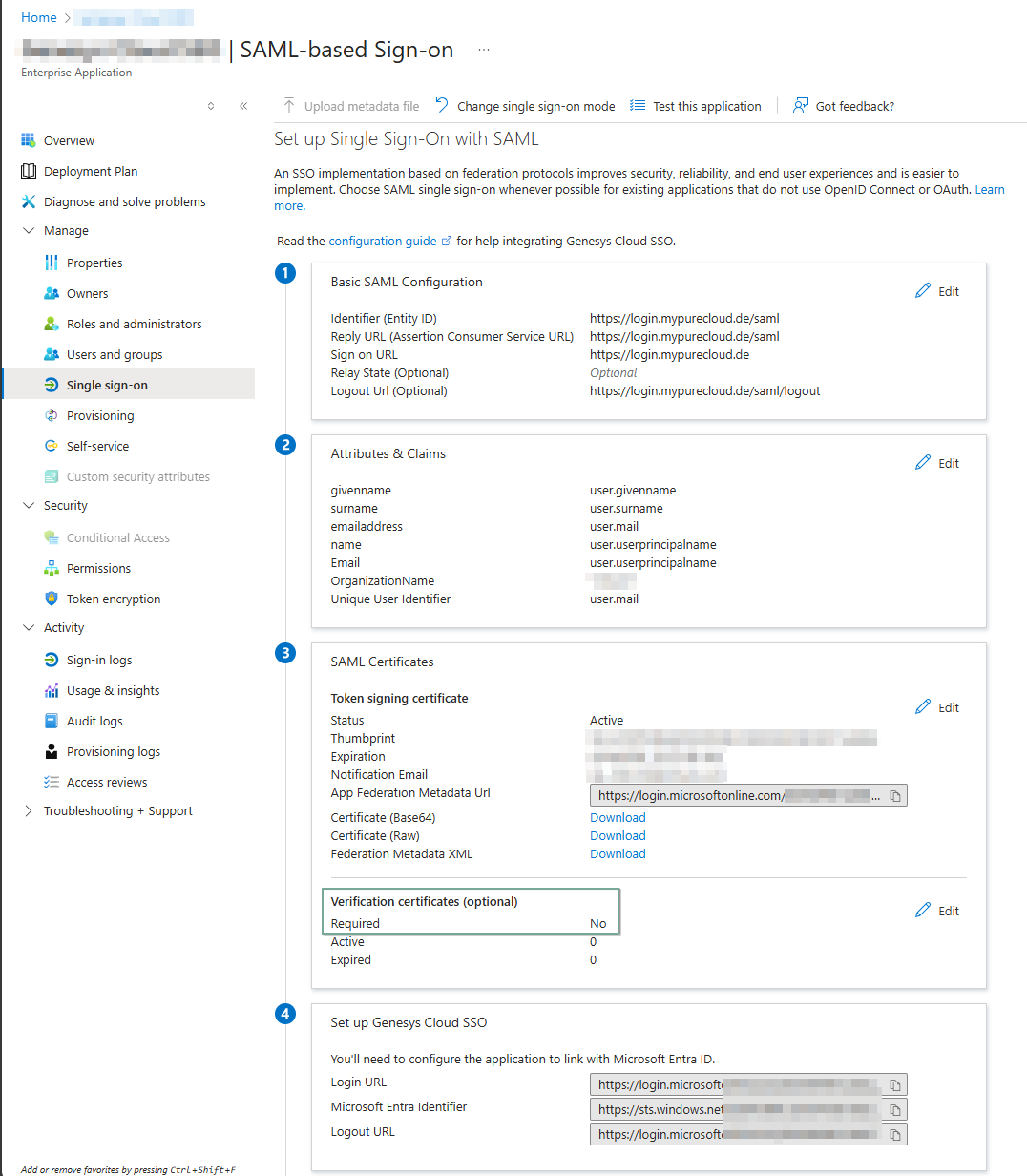Click the Microsoft Entra Identifier field
The image size is (1027, 1176).
click(748, 1109)
